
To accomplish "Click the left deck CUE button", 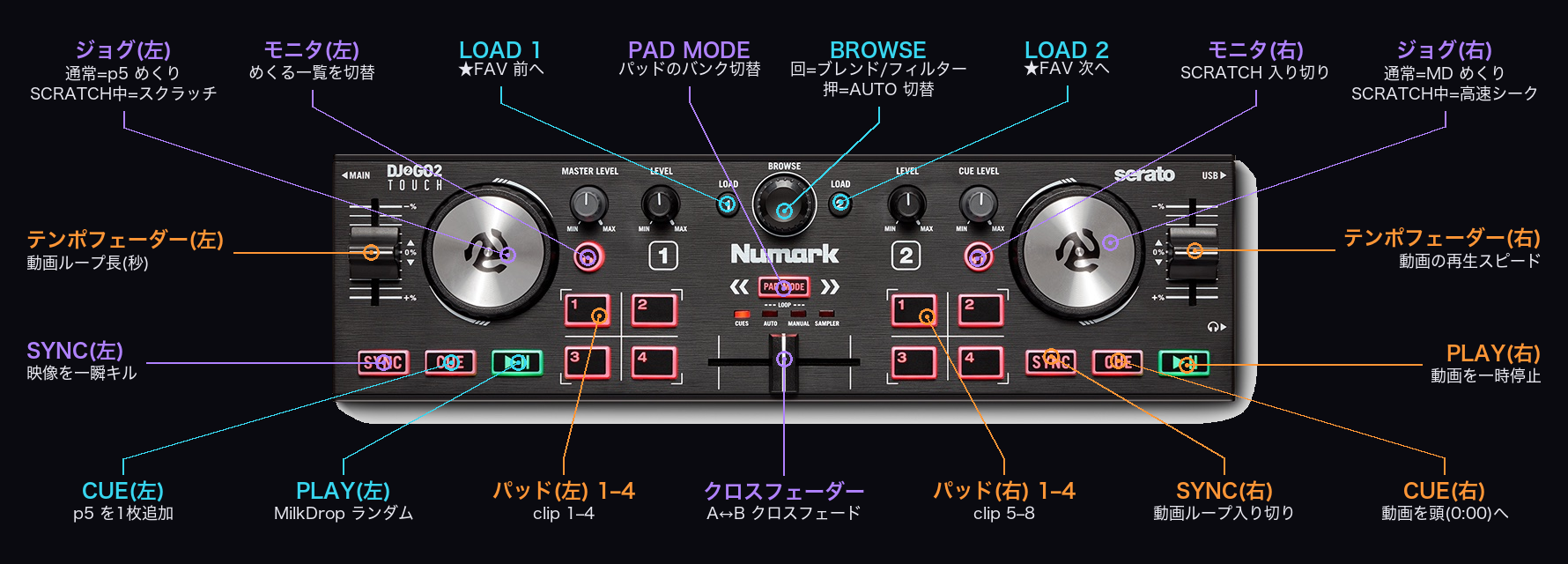I will [450, 362].
